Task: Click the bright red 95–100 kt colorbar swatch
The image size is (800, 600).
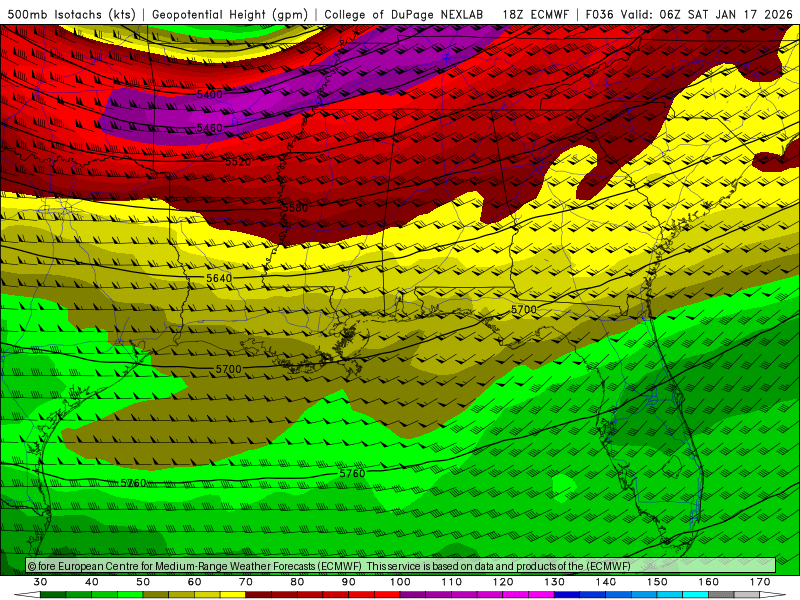Action: [387, 595]
